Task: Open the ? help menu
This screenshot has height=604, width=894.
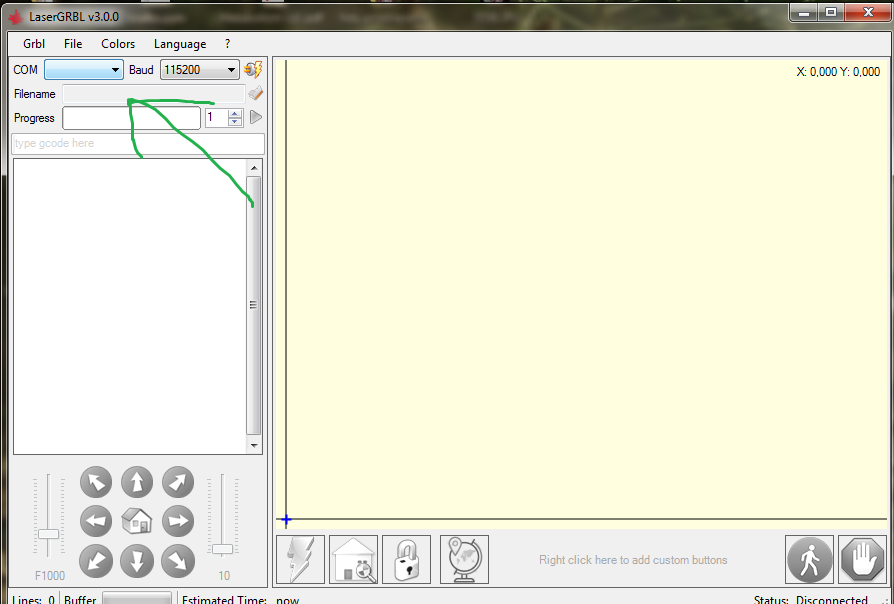Action: pyautogui.click(x=227, y=44)
